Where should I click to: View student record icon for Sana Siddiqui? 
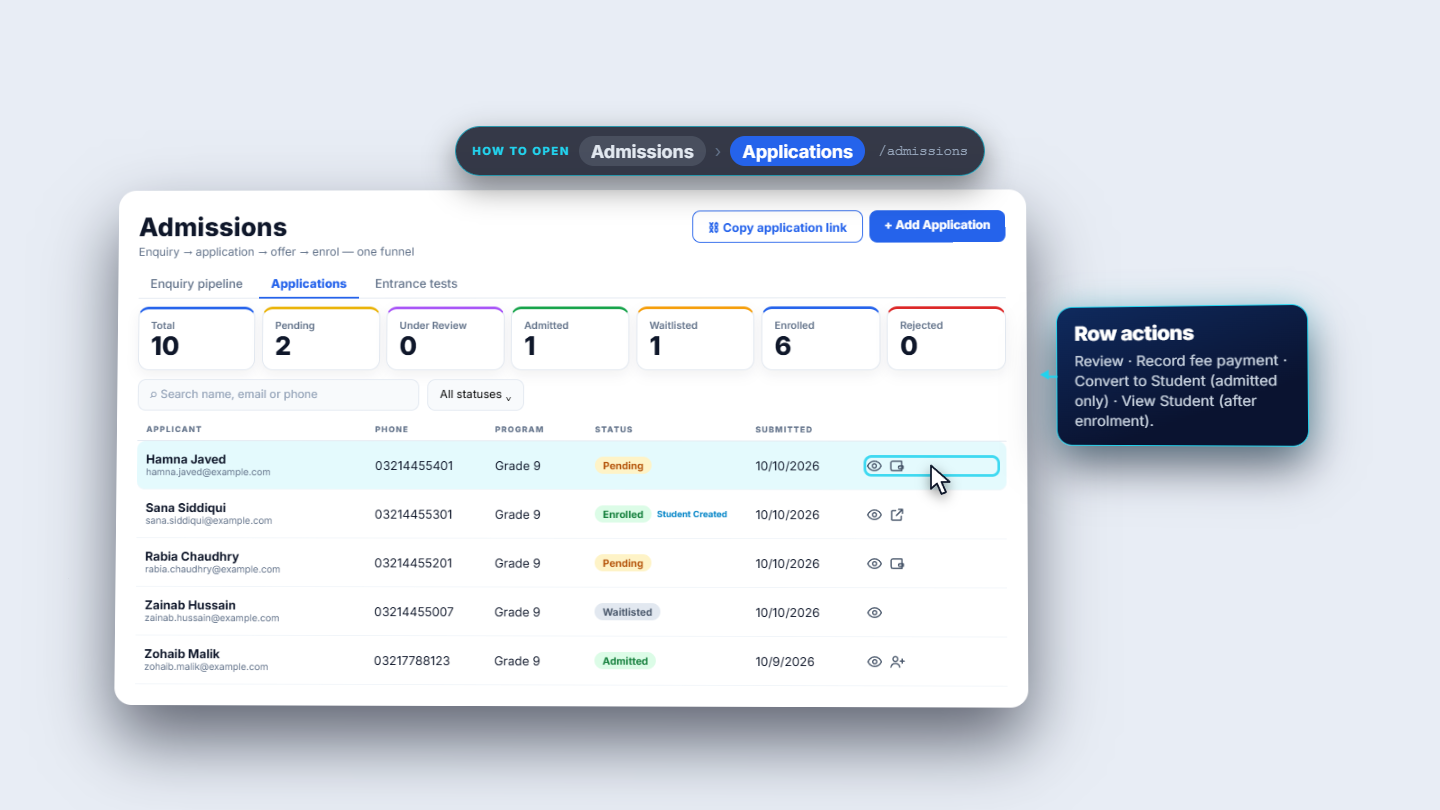tap(897, 515)
